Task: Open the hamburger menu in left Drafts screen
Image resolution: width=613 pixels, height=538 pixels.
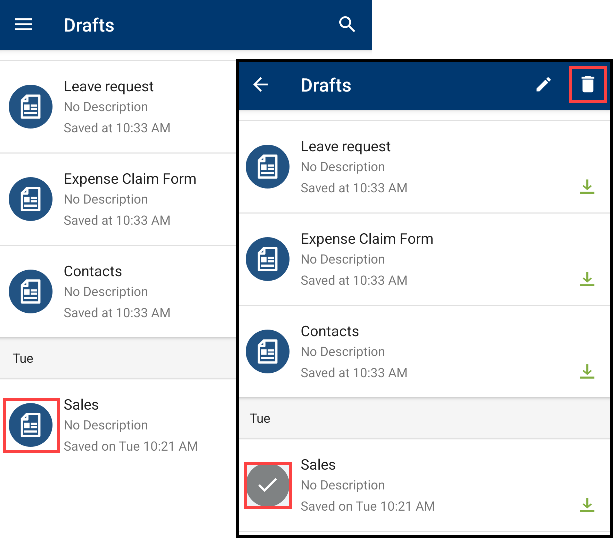Action: pyautogui.click(x=23, y=24)
